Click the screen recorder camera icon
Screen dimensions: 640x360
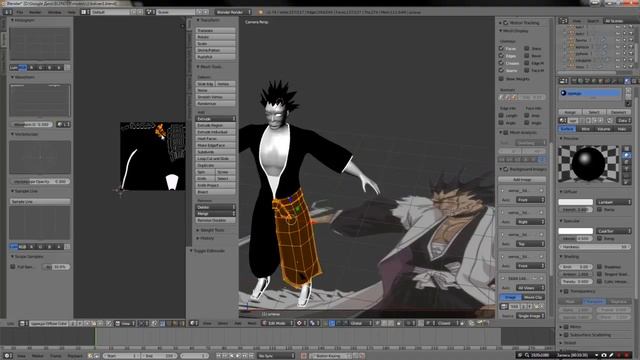[x=604, y=356]
